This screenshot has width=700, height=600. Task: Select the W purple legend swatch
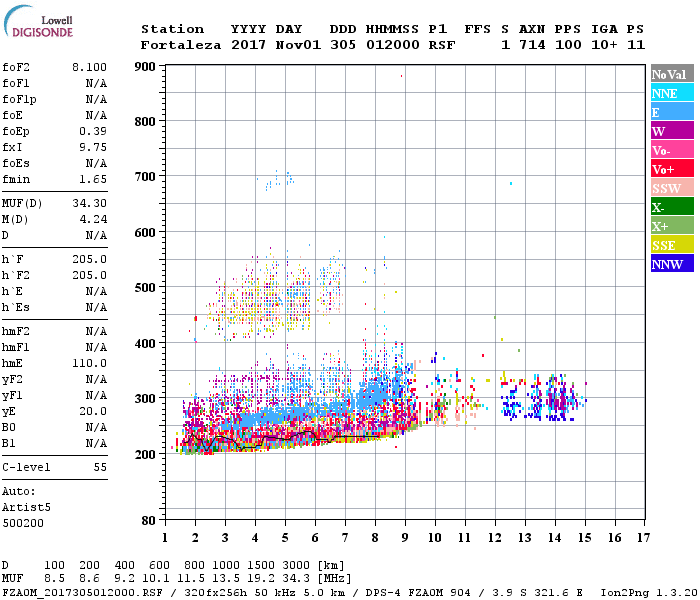[x=672, y=131]
